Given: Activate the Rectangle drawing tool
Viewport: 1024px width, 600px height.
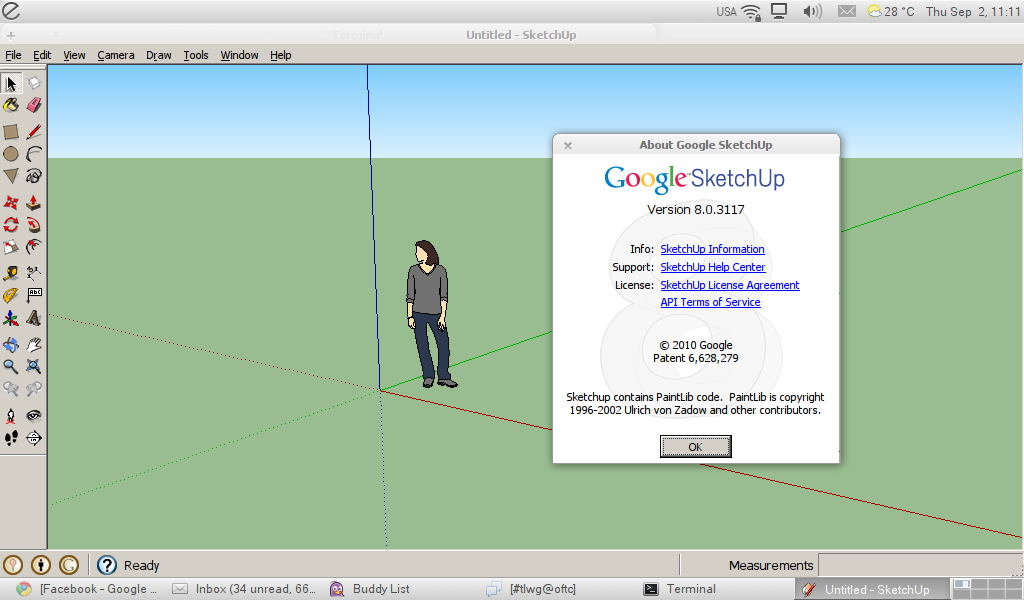Looking at the screenshot, I should tap(11, 132).
